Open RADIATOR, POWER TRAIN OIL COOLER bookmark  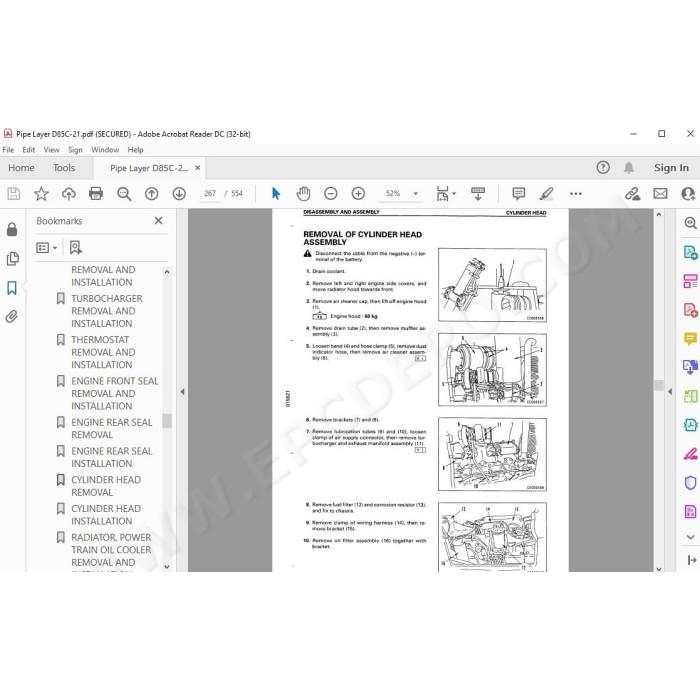click(111, 550)
